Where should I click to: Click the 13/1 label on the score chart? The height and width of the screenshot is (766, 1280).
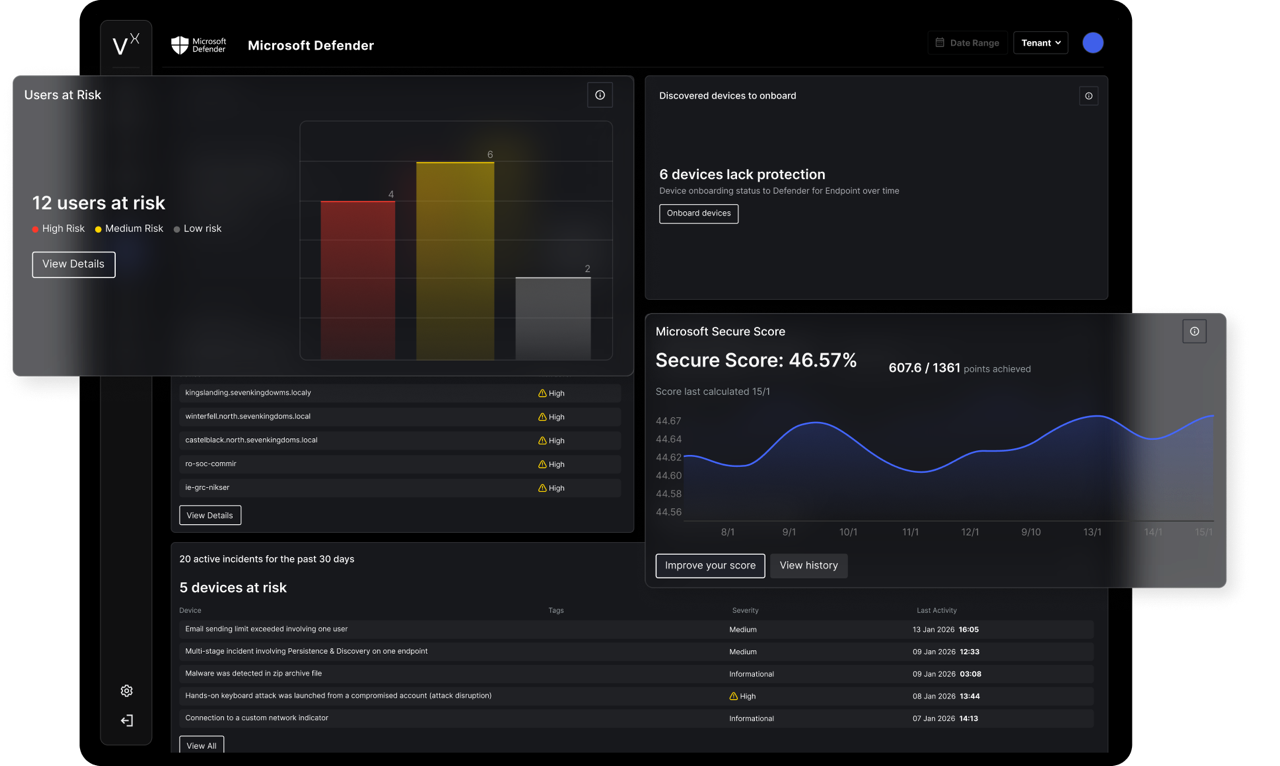coord(1092,532)
